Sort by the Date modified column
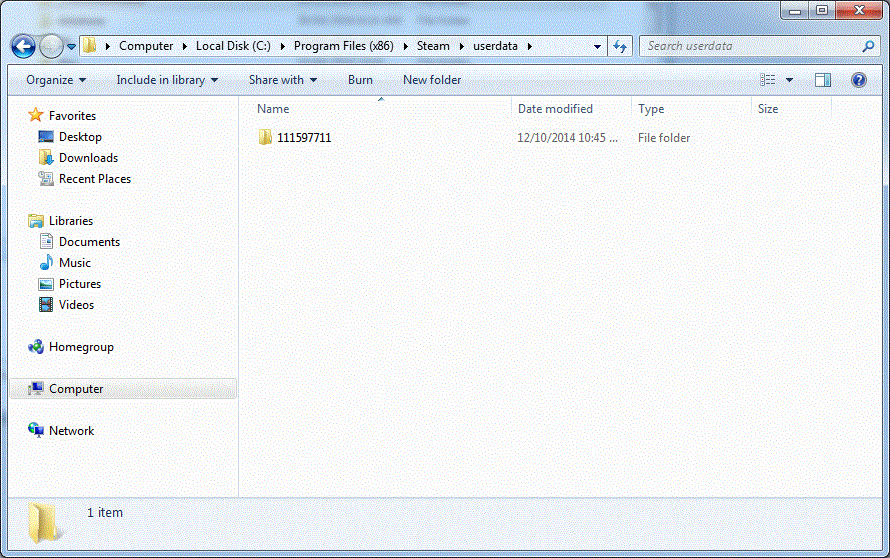 pyautogui.click(x=555, y=109)
